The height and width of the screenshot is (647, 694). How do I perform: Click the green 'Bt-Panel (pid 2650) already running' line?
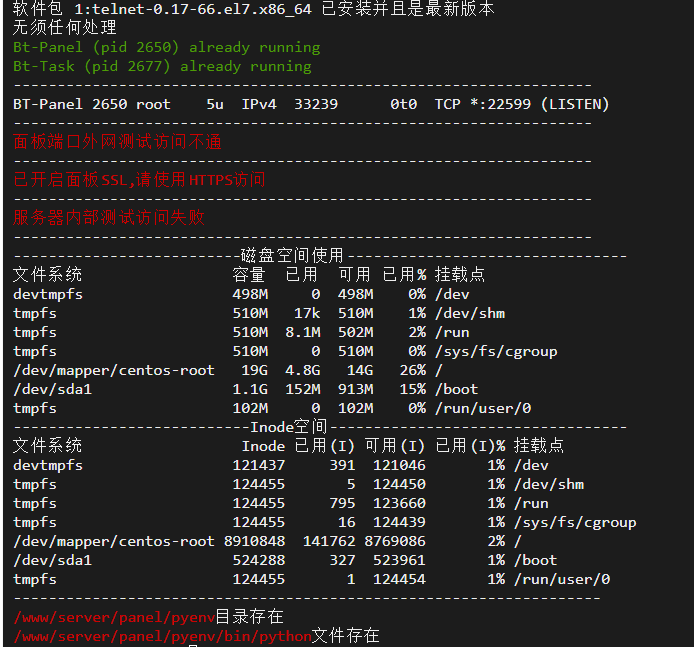coord(166,47)
